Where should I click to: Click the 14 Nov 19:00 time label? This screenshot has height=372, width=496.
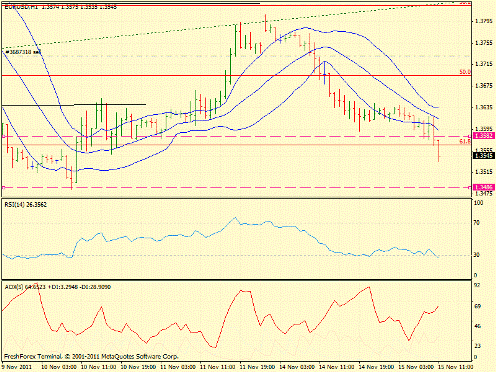(376, 367)
